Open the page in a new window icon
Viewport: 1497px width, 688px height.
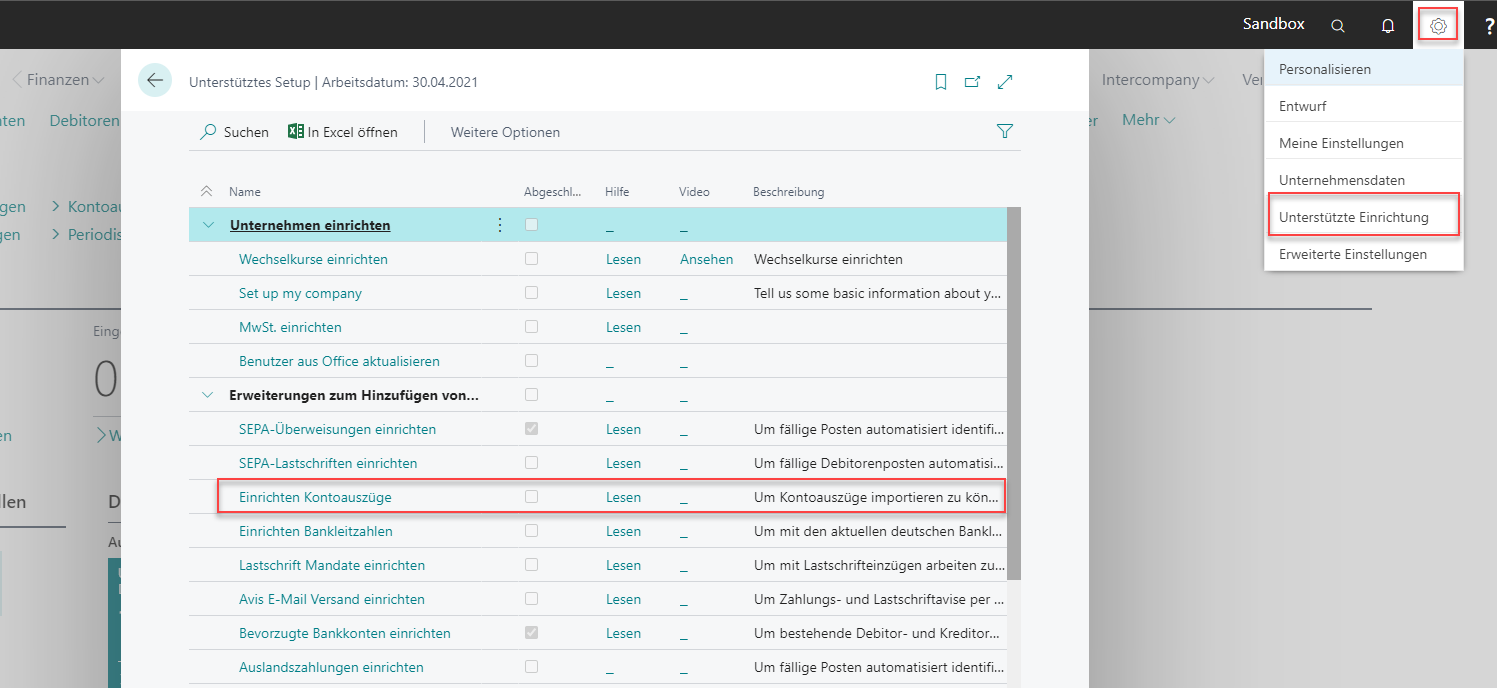(x=972, y=82)
